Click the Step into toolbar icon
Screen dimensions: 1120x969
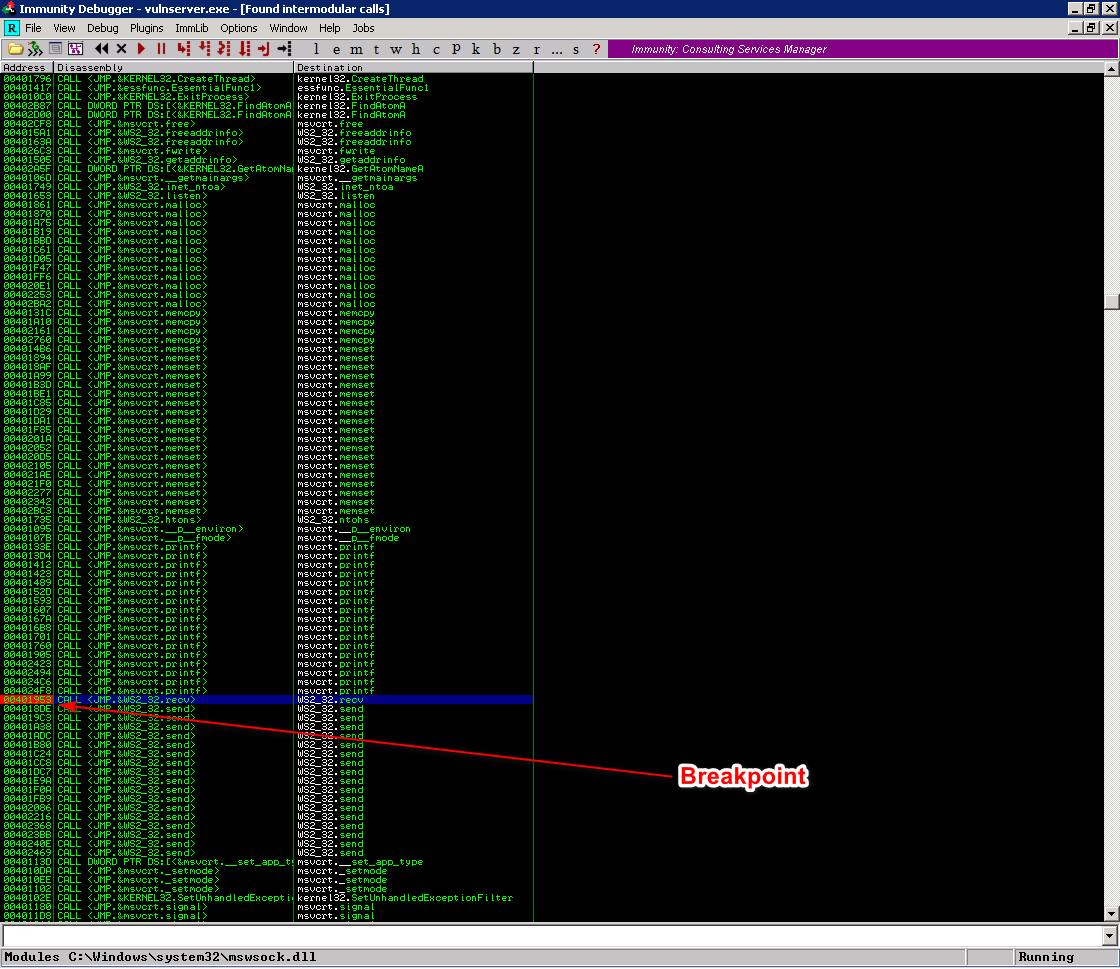click(x=184, y=49)
